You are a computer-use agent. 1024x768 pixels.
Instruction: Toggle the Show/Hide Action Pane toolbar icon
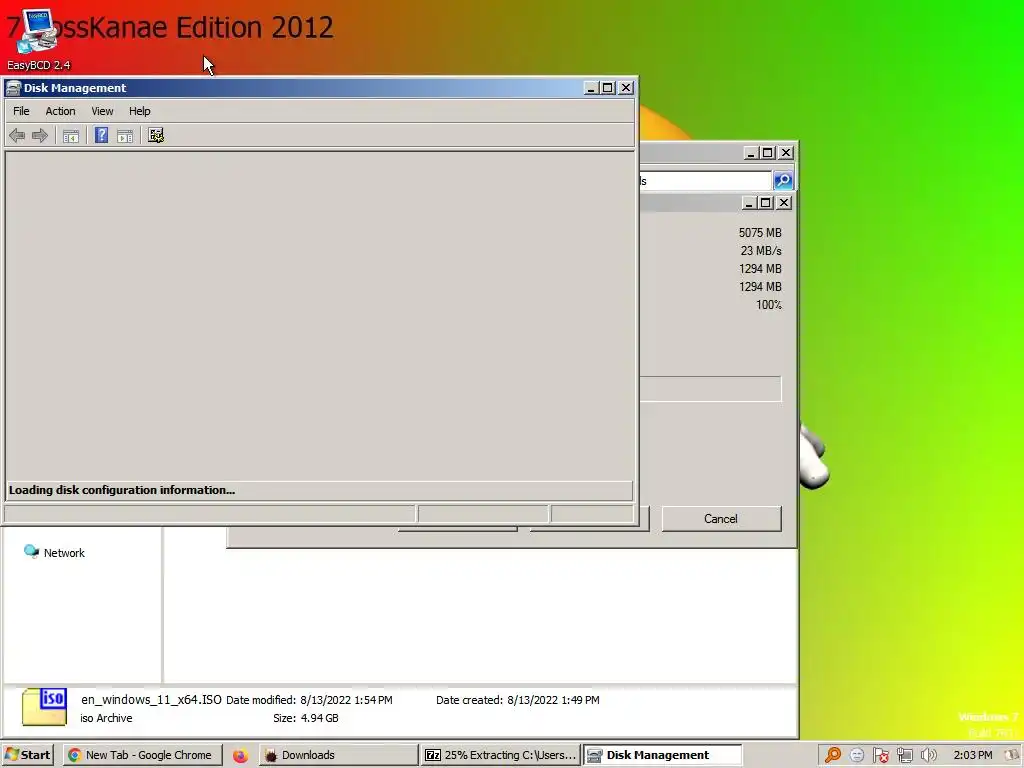tap(125, 136)
